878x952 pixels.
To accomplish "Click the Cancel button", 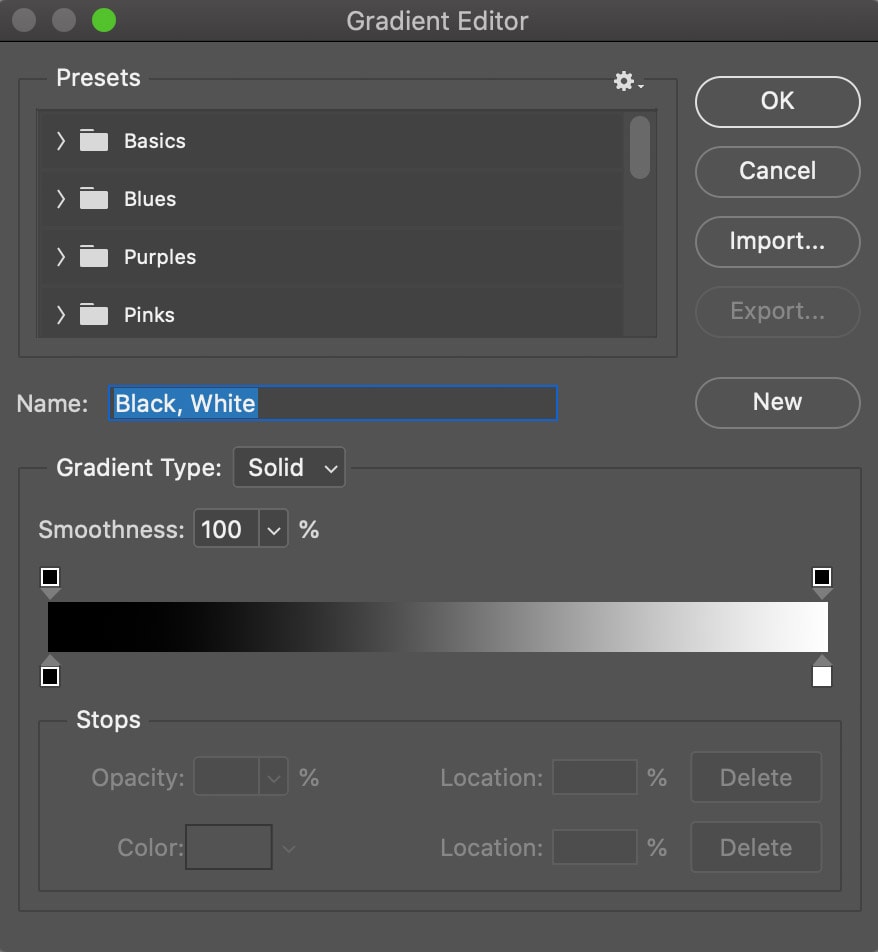I will (x=777, y=171).
